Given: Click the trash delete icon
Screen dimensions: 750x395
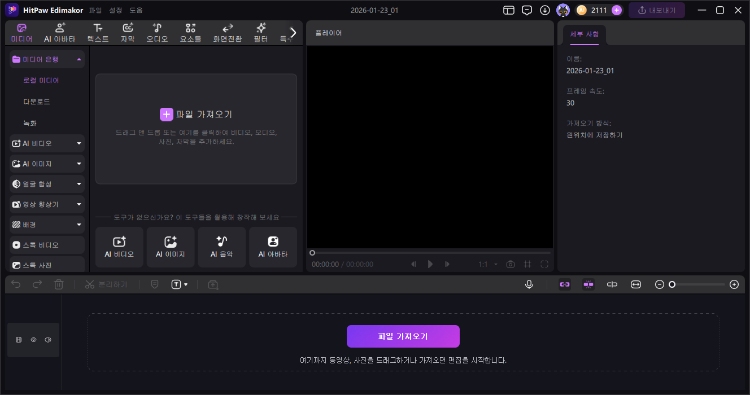Looking at the screenshot, I should click(59, 285).
